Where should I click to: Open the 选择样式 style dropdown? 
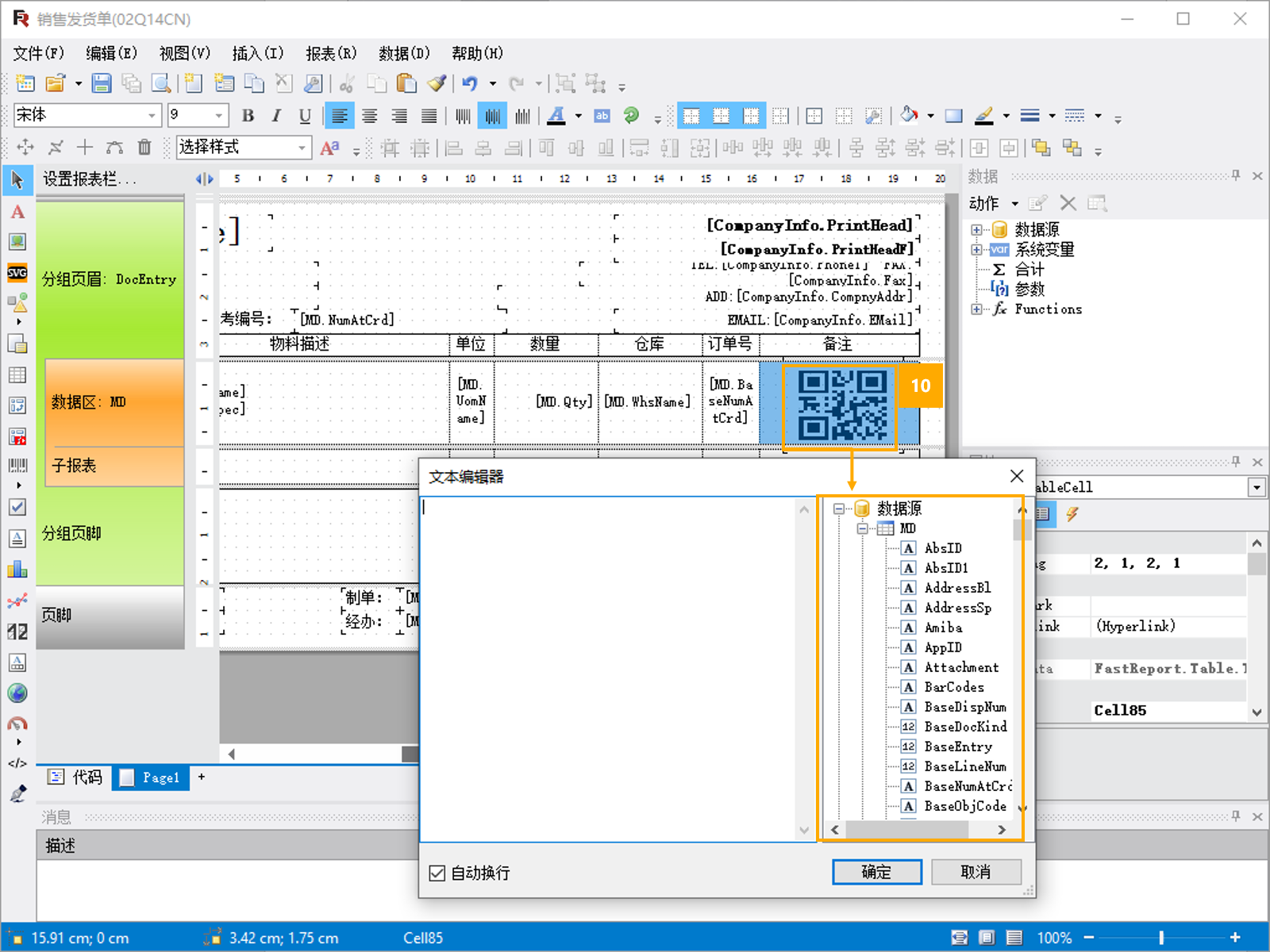click(x=302, y=148)
